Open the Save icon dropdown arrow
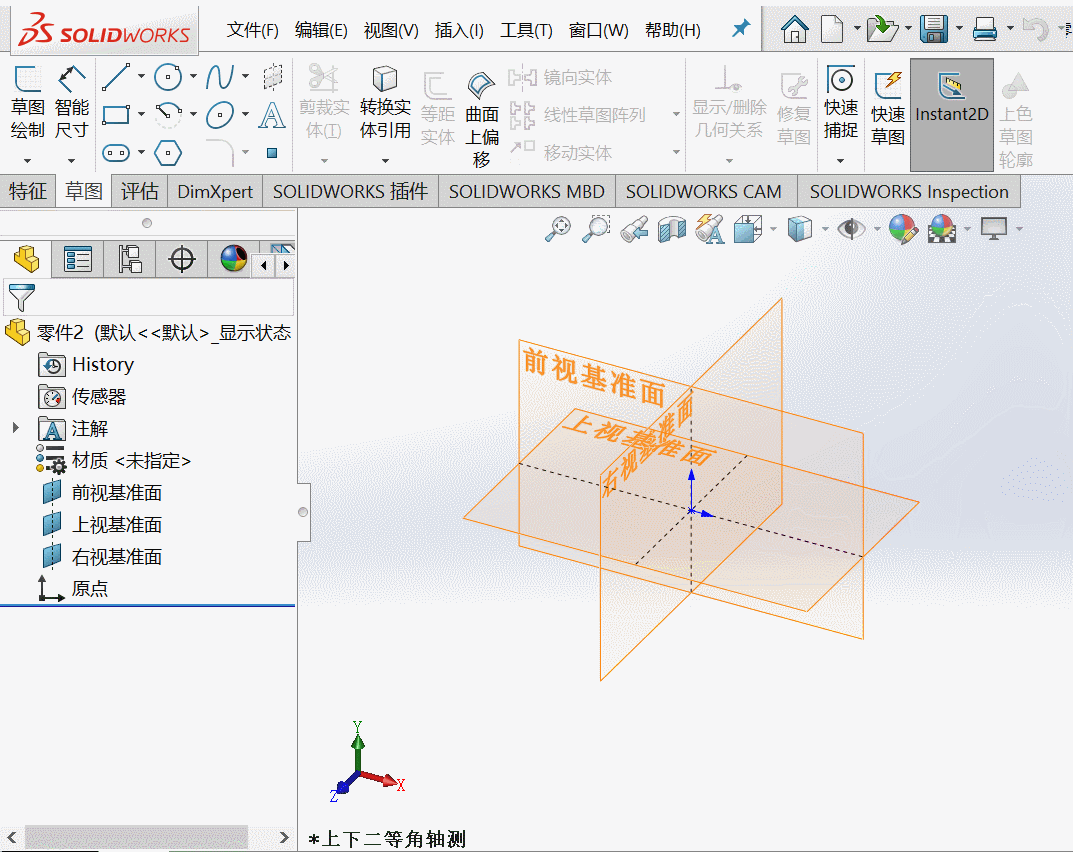Image resolution: width=1073 pixels, height=852 pixels. (x=959, y=29)
